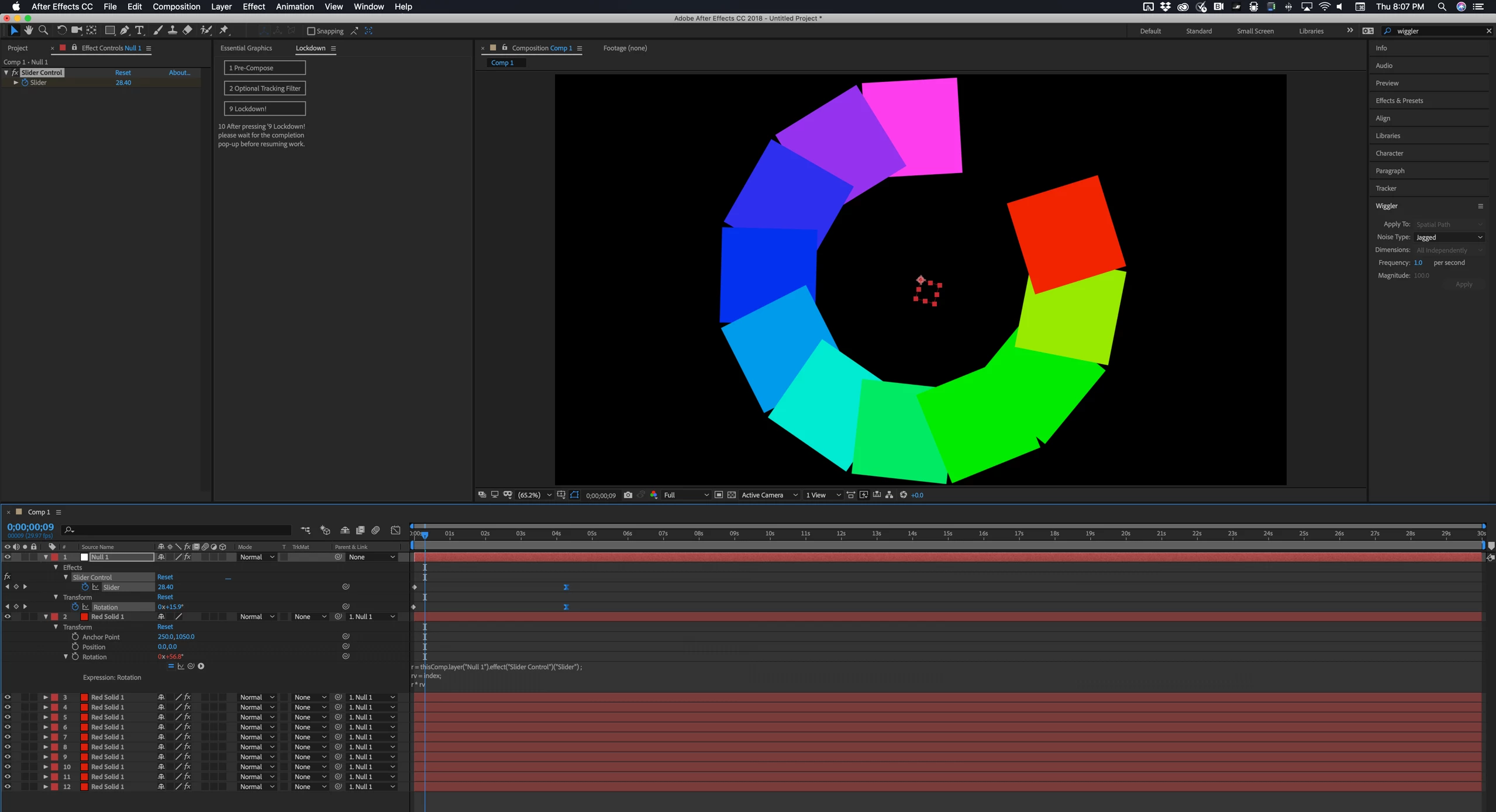This screenshot has height=812, width=1496.
Task: Select the Rotation tool
Action: [61, 30]
